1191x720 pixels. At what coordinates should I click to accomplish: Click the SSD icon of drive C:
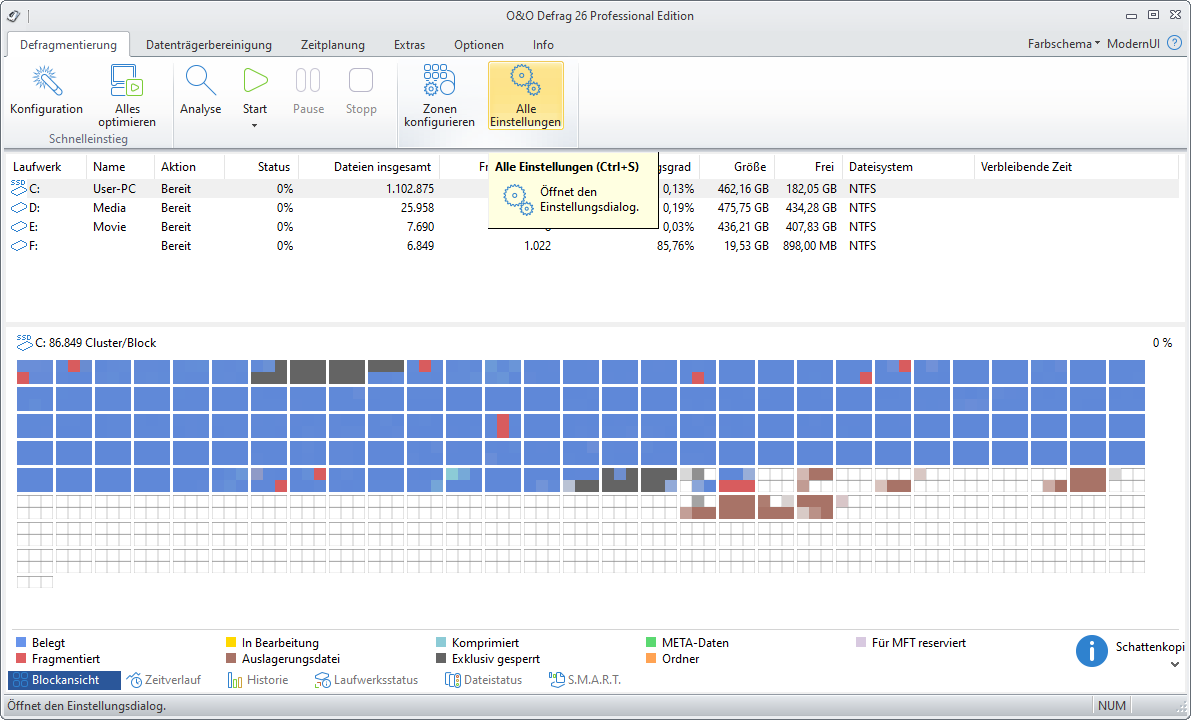pos(18,188)
